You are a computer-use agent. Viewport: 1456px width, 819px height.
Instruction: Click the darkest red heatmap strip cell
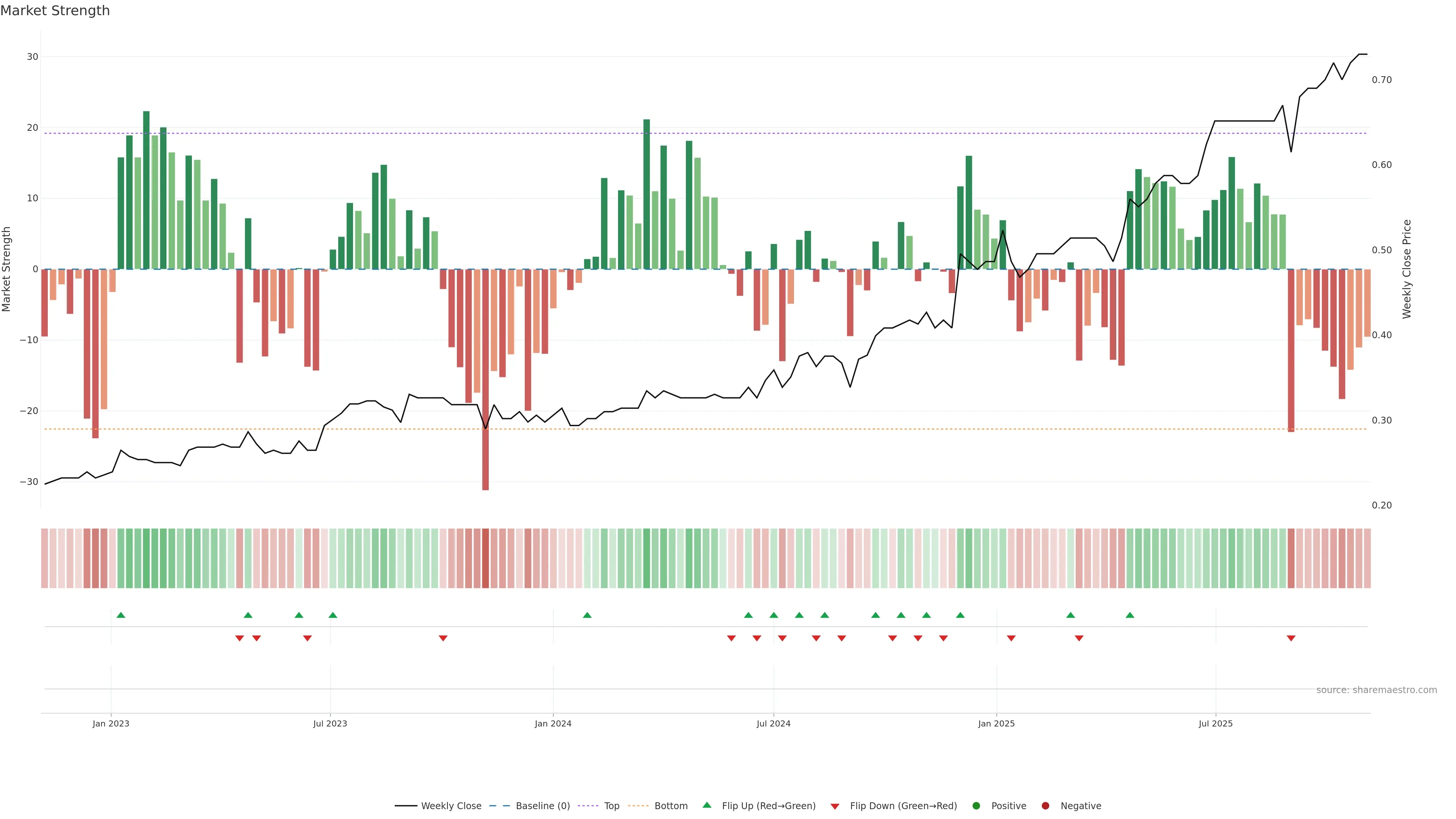point(485,559)
